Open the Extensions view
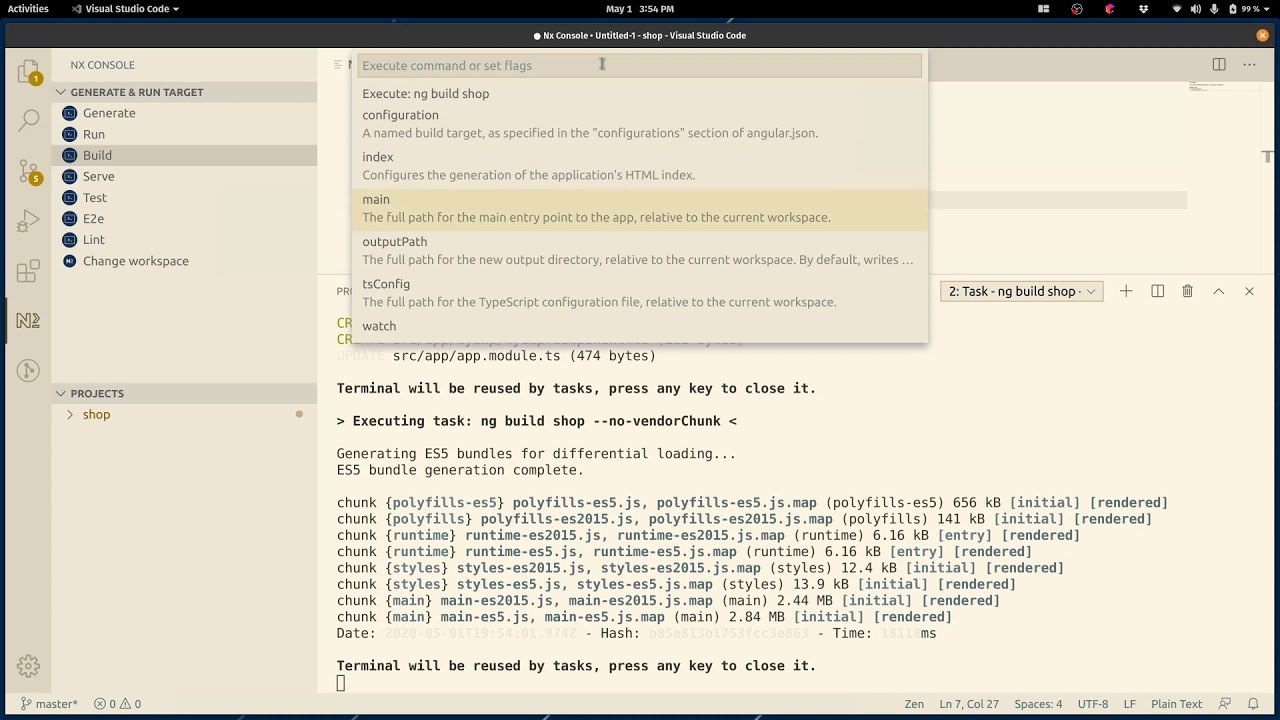This screenshot has height=720, width=1280. (x=28, y=271)
